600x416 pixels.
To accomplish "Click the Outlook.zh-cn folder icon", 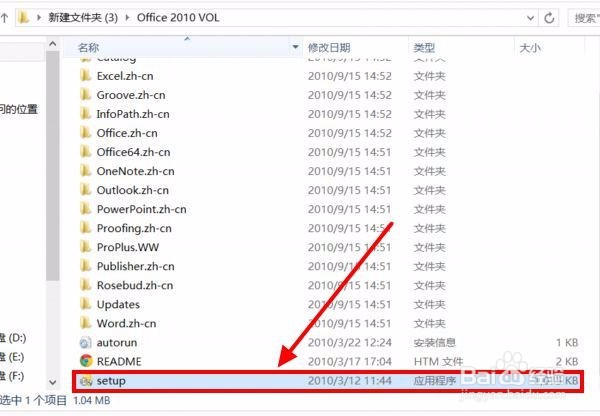I will (86, 190).
